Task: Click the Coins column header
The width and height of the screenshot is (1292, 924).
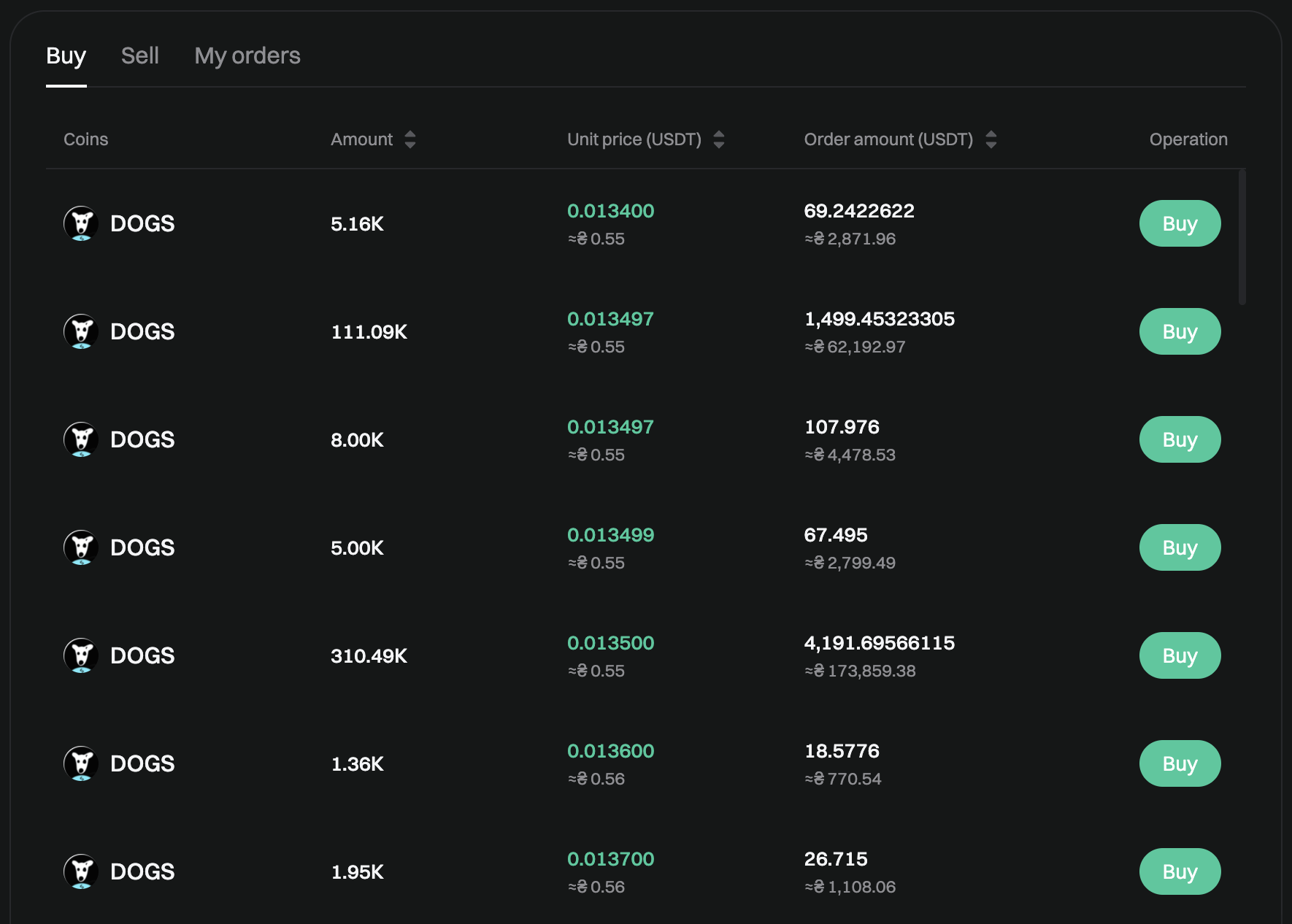Action: click(85, 139)
